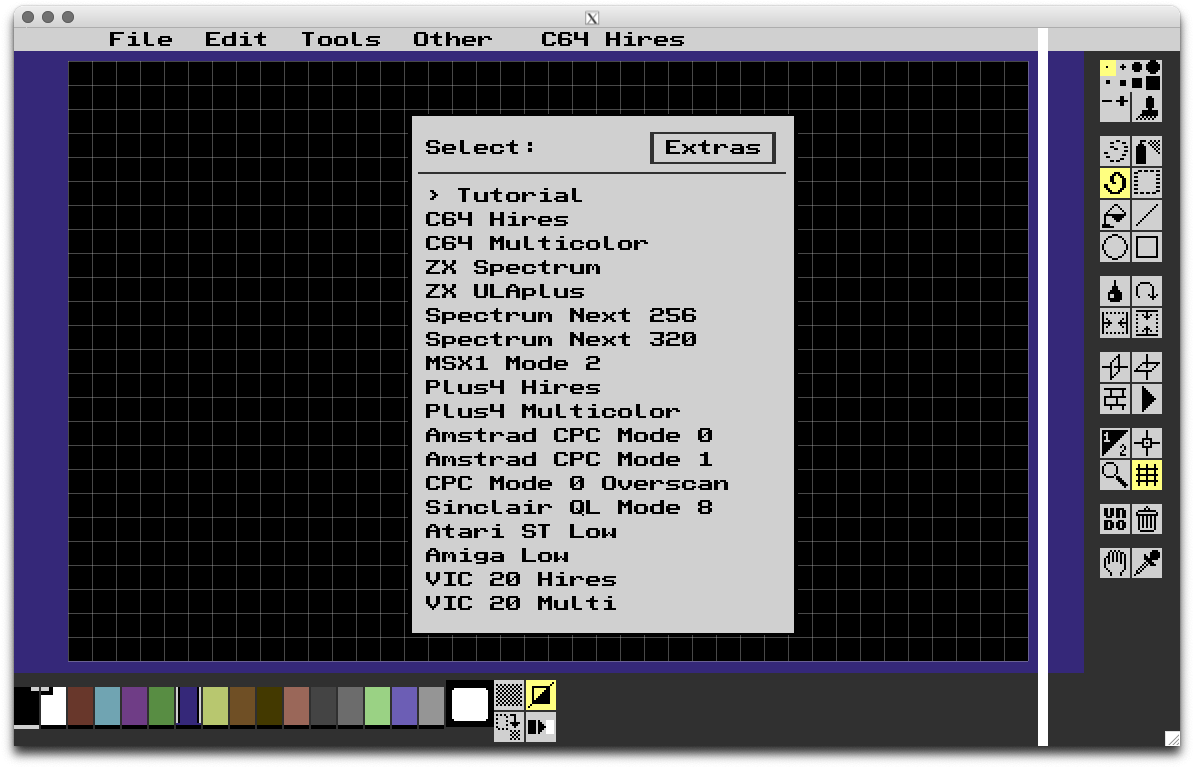Choose Sinclair QL Mode 8
The image size is (1194, 768).
pos(569,507)
